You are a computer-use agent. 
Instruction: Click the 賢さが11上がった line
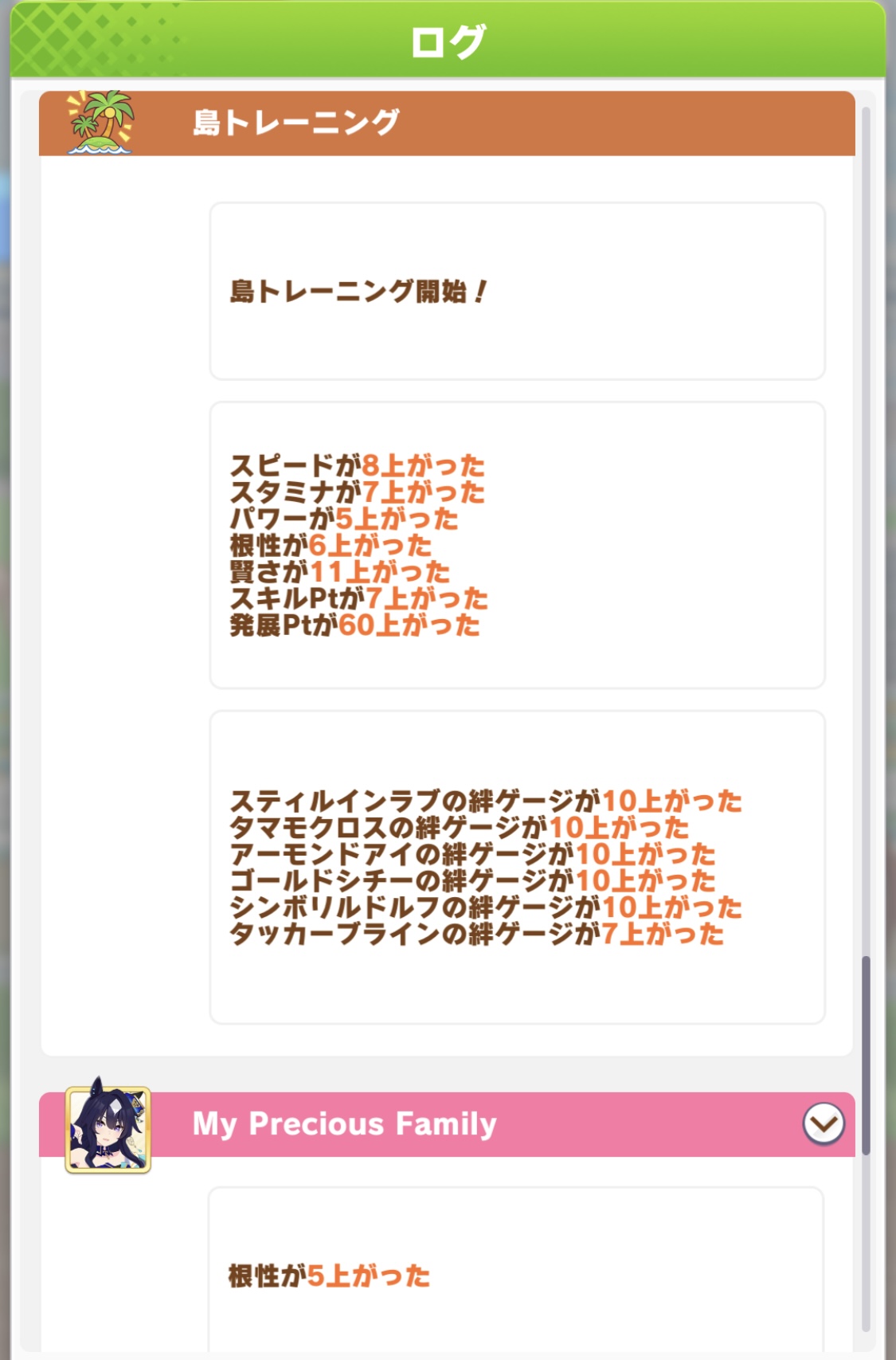pos(340,572)
